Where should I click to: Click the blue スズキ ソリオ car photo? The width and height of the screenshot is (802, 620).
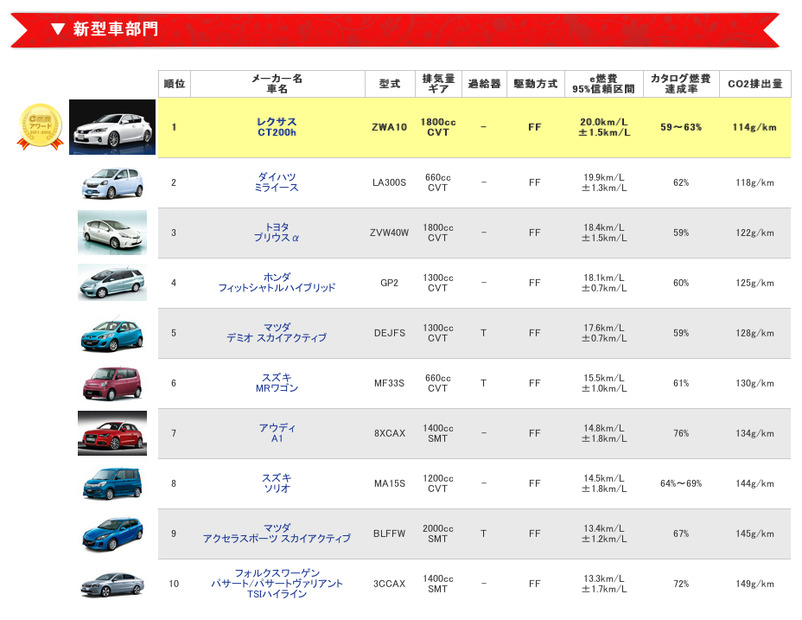coord(112,483)
